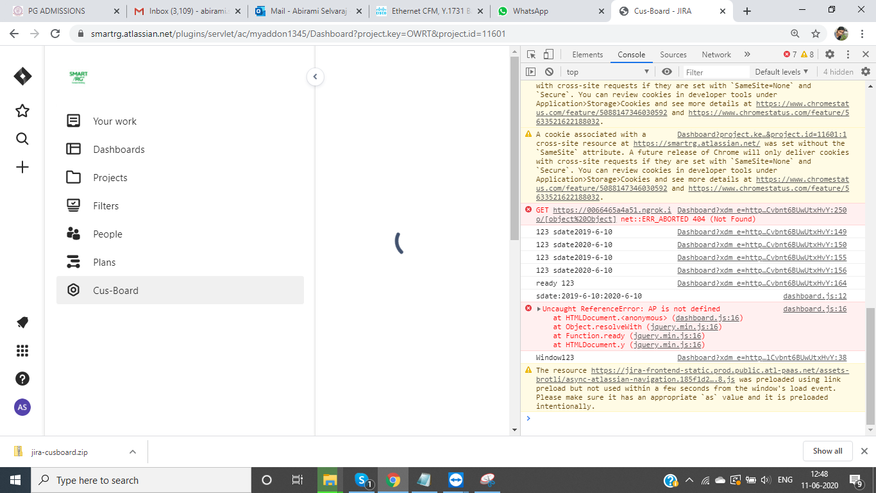Open the Notifications megaphone icon in sidebar
Viewport: 876px width, 493px height.
[22, 323]
